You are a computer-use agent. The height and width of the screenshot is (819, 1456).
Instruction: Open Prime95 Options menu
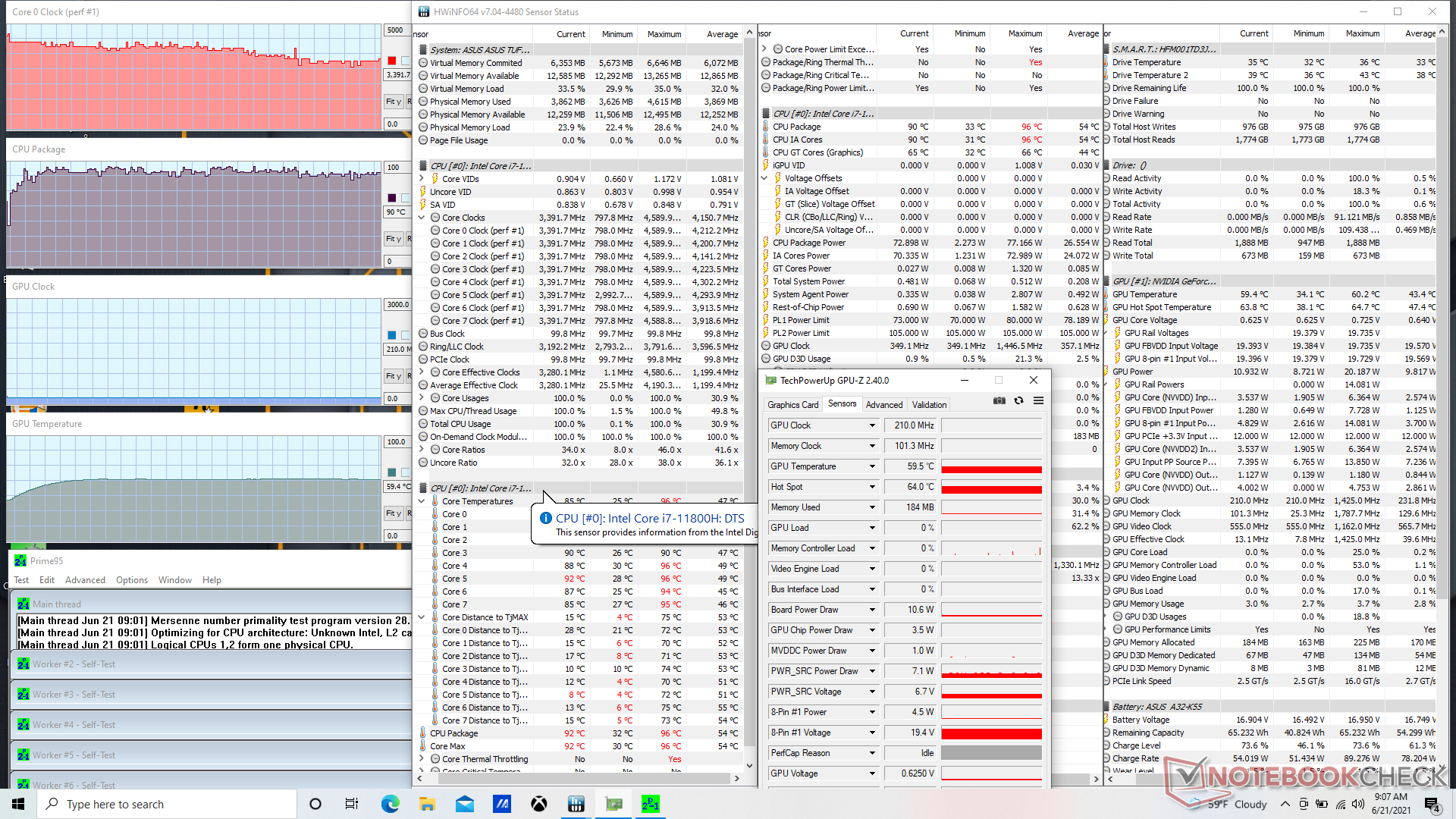pos(132,580)
